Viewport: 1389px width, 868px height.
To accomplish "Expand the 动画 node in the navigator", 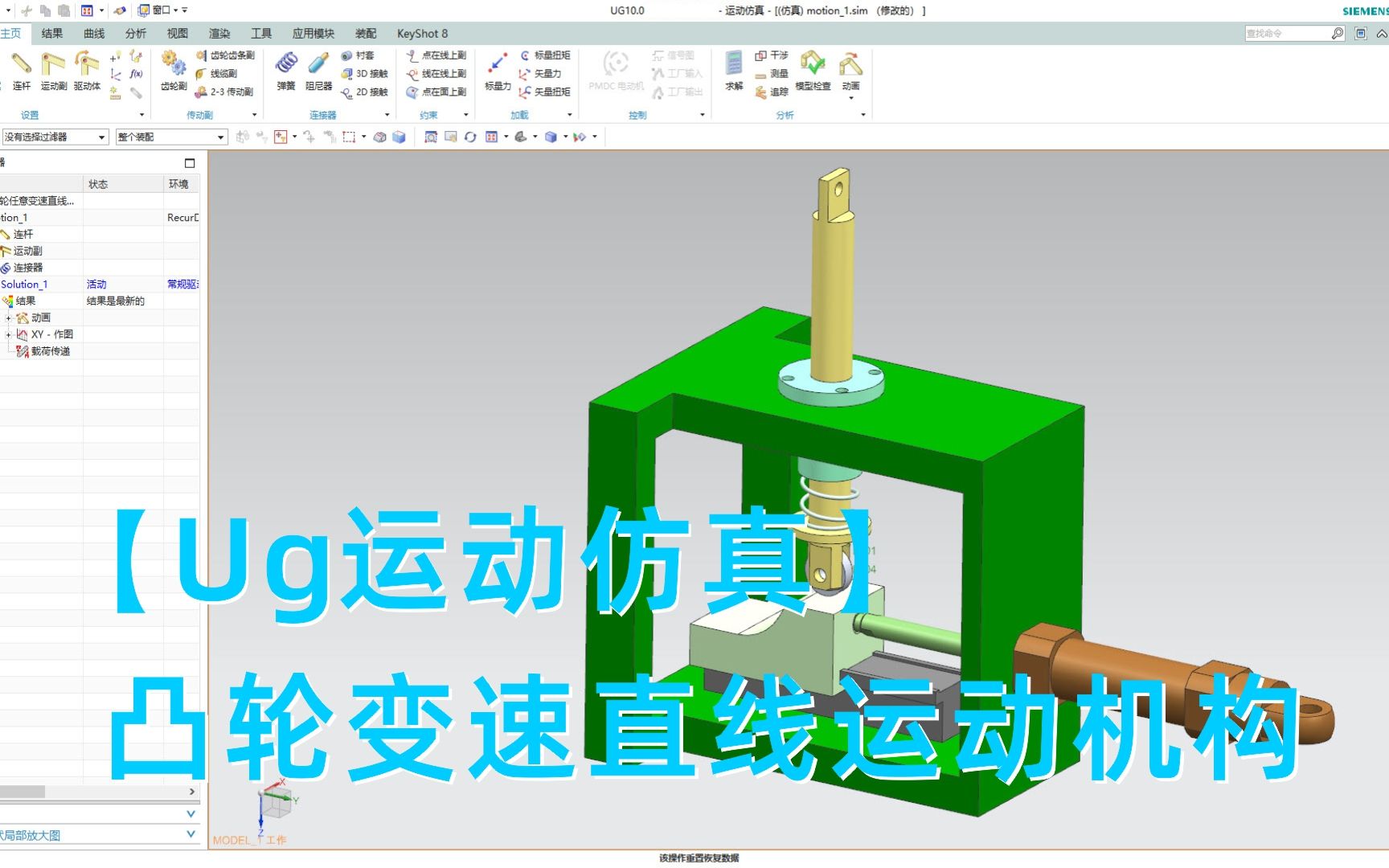I will click(x=9, y=317).
